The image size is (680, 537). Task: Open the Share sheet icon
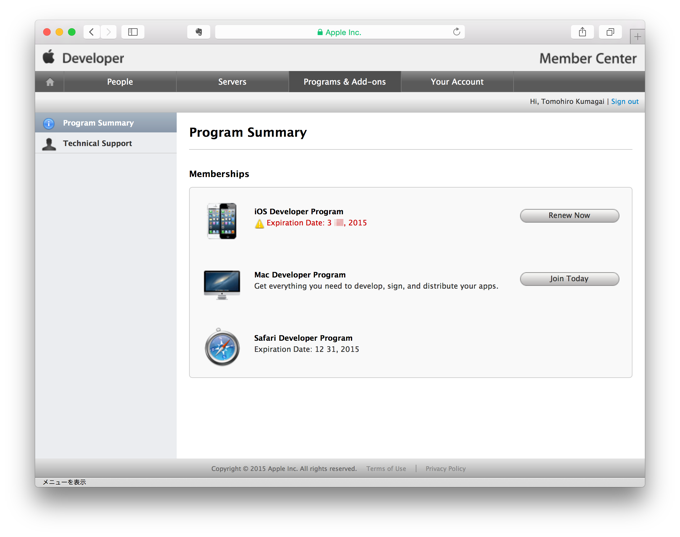[x=582, y=32]
